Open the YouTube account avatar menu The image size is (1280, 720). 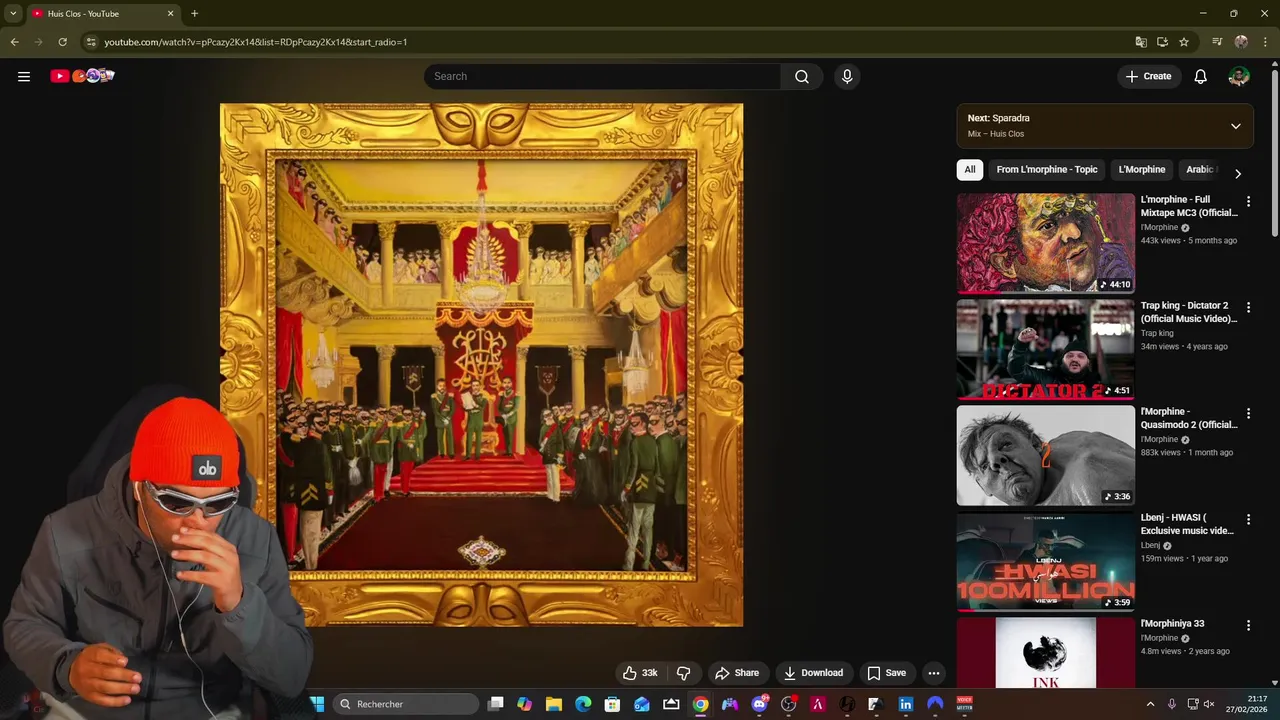[x=1239, y=76]
